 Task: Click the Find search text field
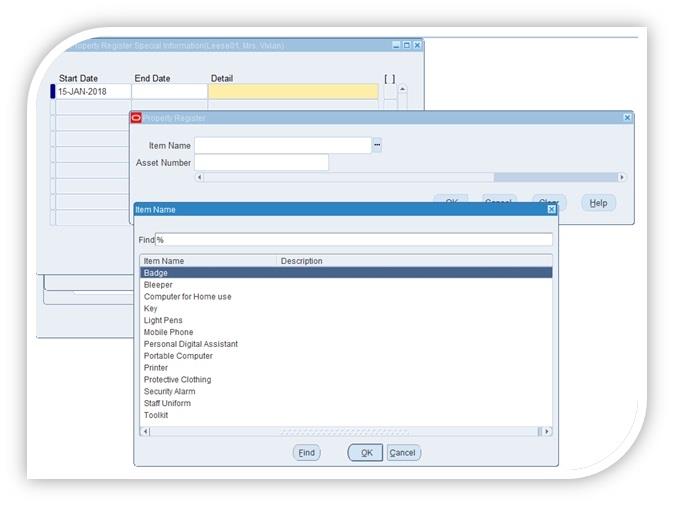click(x=355, y=240)
